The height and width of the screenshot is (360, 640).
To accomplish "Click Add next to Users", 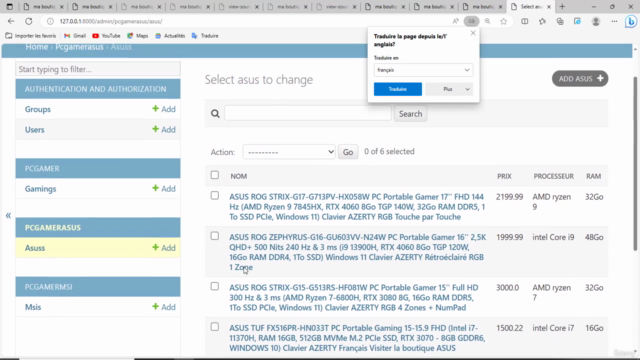I will pyautogui.click(x=164, y=129).
